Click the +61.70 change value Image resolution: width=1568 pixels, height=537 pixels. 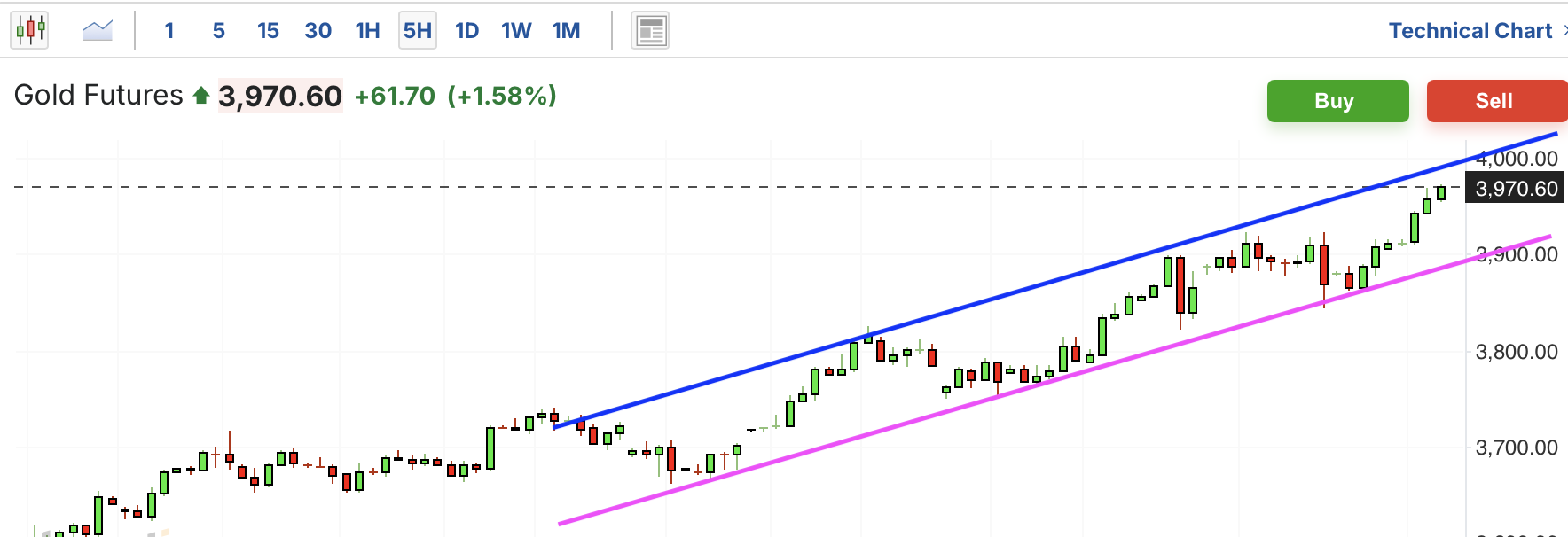pyautogui.click(x=395, y=96)
